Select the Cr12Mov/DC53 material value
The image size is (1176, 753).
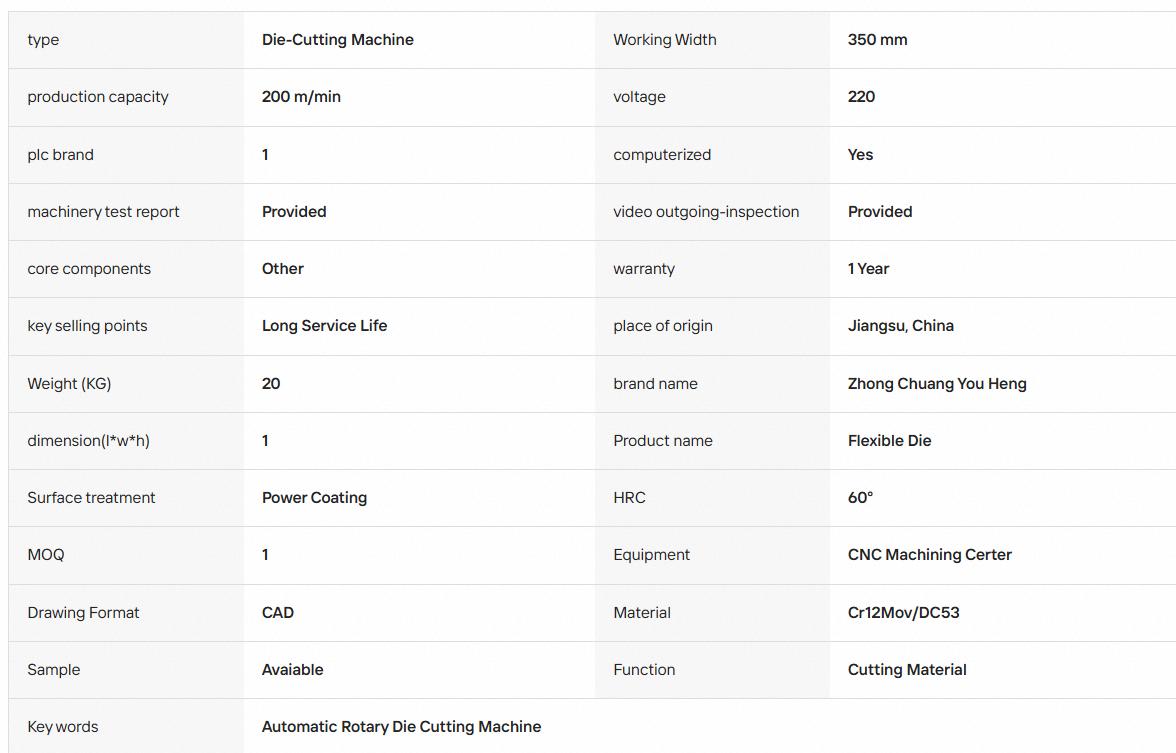click(x=903, y=612)
